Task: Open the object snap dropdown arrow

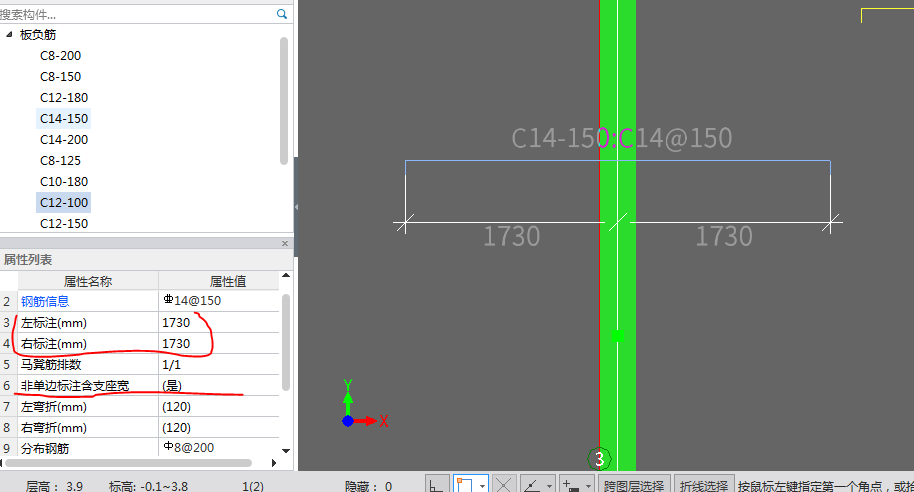Action: (x=483, y=485)
